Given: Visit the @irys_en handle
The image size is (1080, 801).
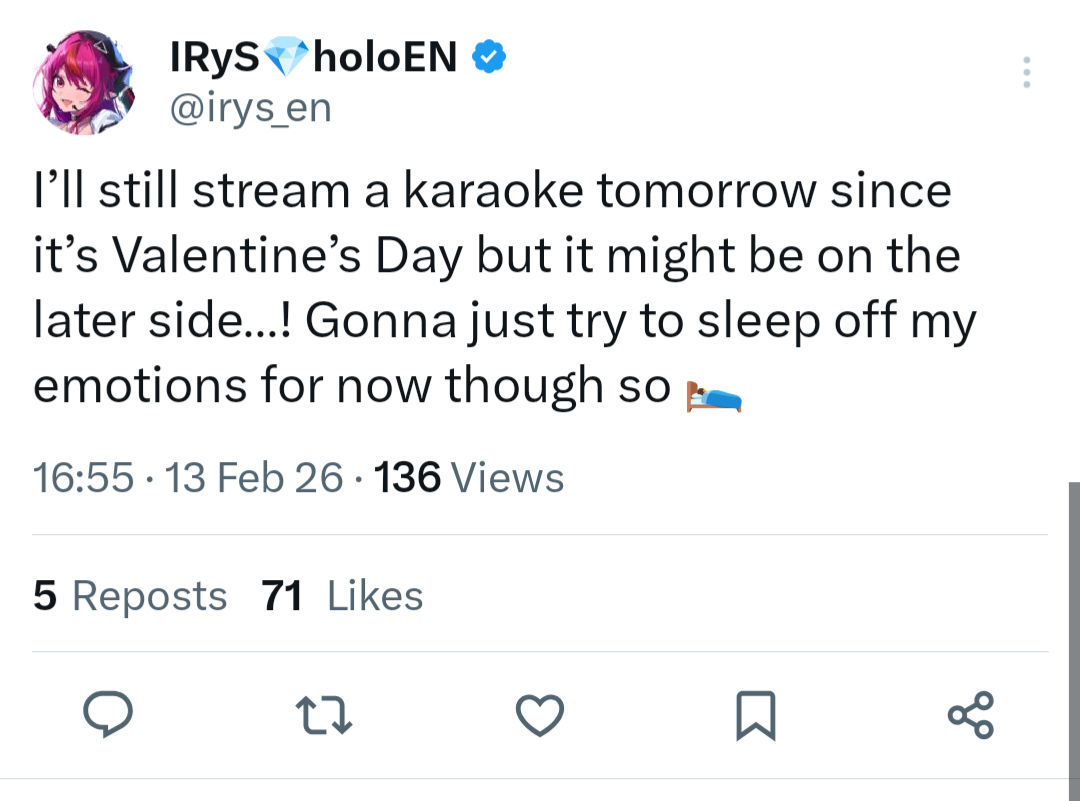Looking at the screenshot, I should (250, 107).
